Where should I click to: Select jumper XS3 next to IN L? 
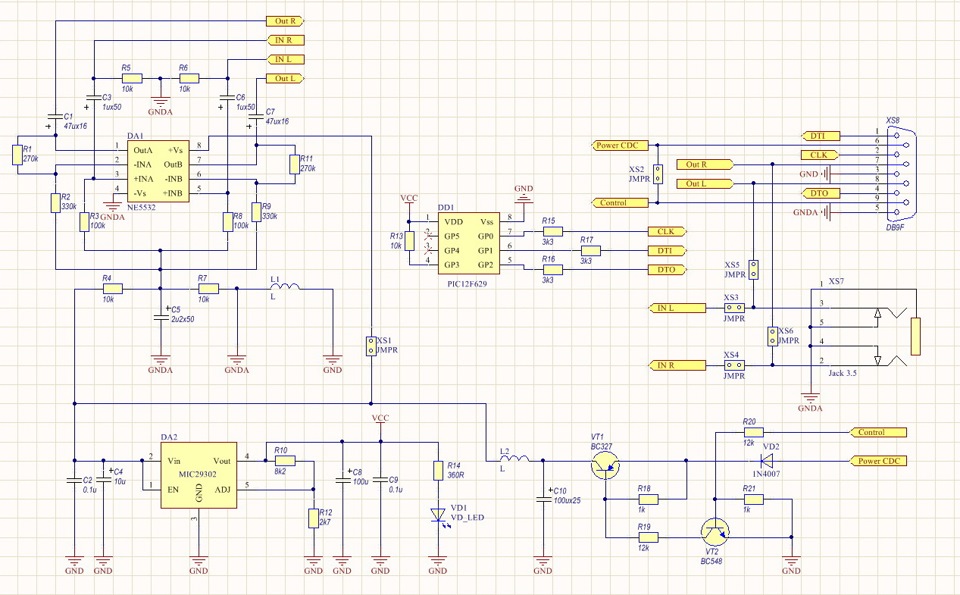(x=734, y=307)
